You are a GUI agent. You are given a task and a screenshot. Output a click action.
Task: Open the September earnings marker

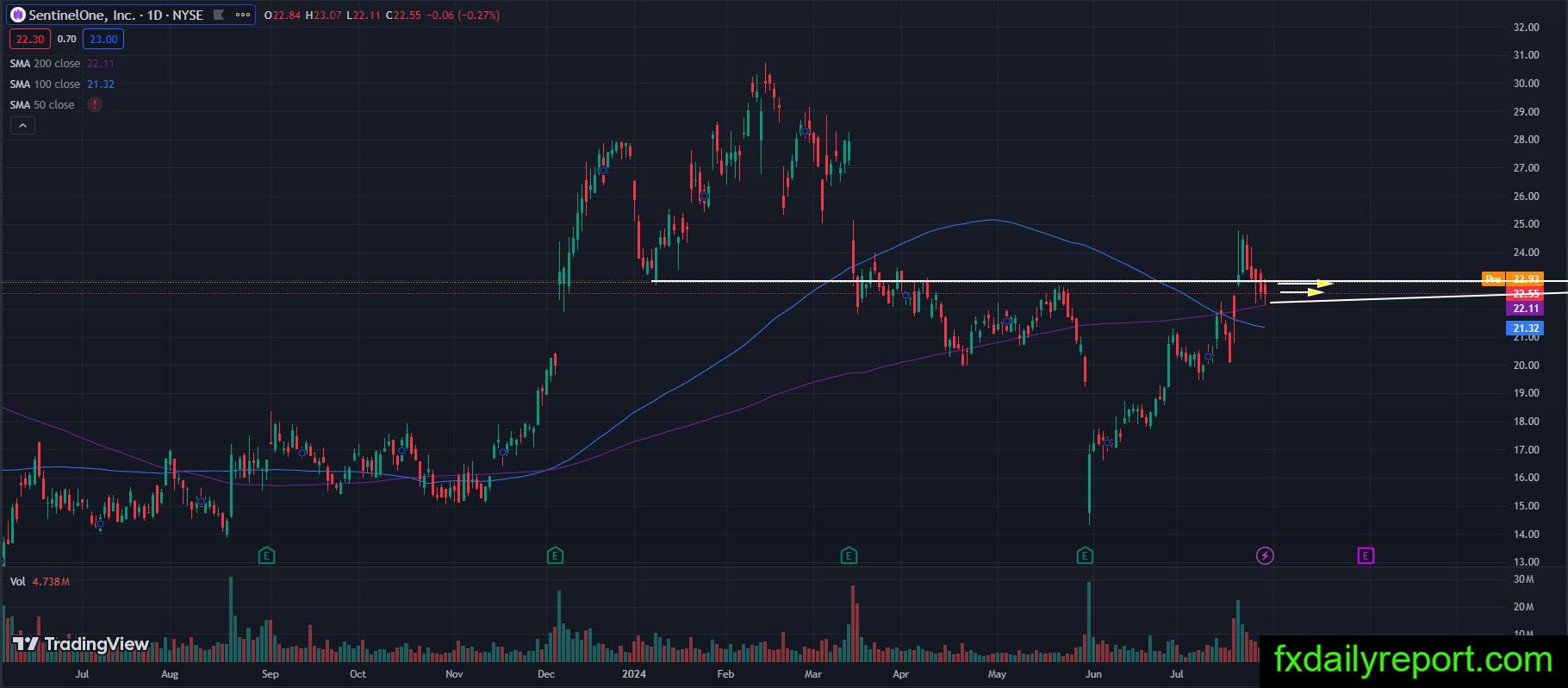[267, 556]
